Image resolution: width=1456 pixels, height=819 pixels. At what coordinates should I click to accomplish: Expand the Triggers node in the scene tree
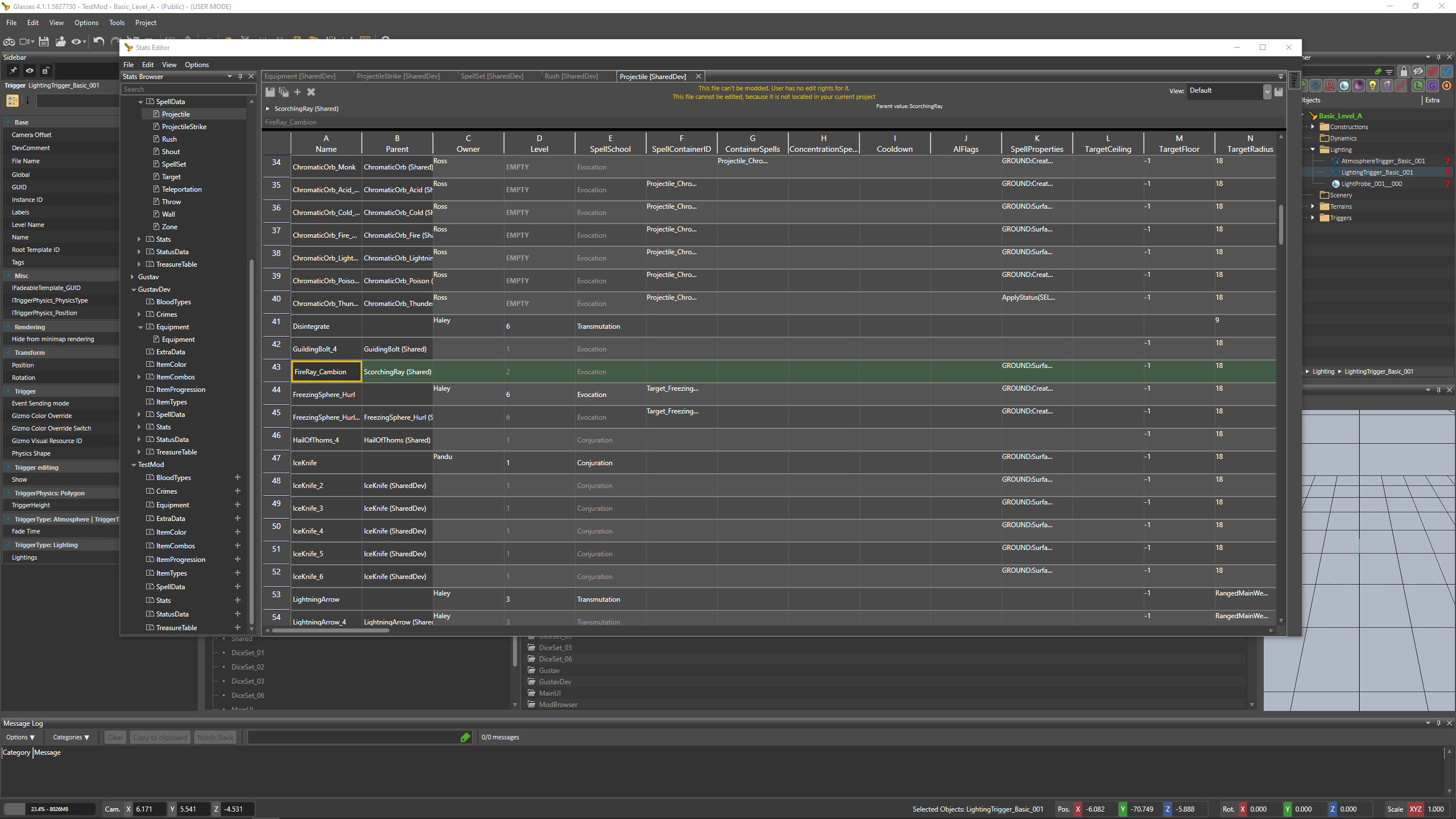pos(1313,218)
